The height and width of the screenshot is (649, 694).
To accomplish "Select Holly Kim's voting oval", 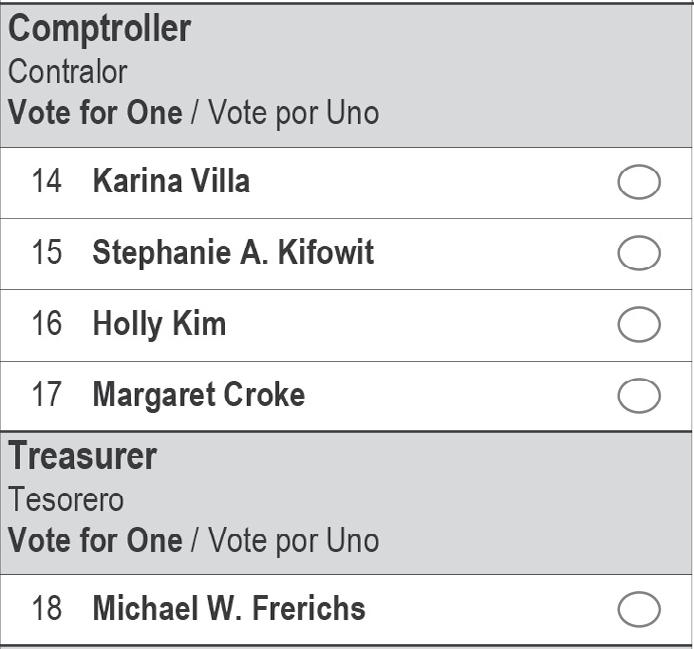I will (x=639, y=325).
